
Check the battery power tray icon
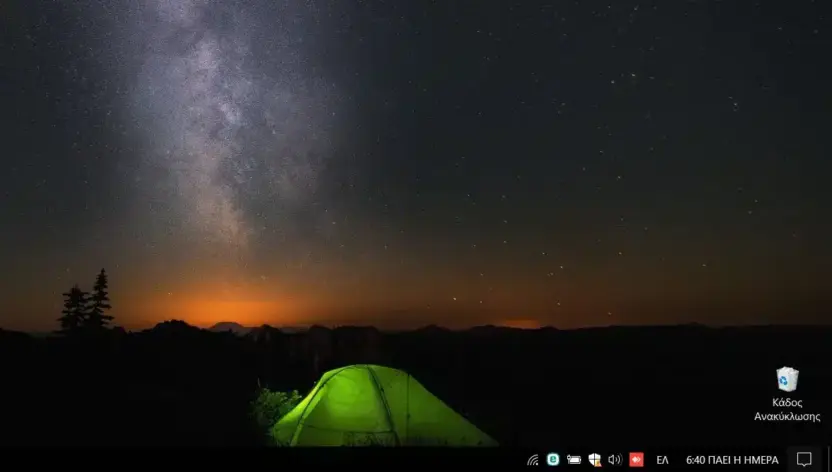pyautogui.click(x=574, y=459)
